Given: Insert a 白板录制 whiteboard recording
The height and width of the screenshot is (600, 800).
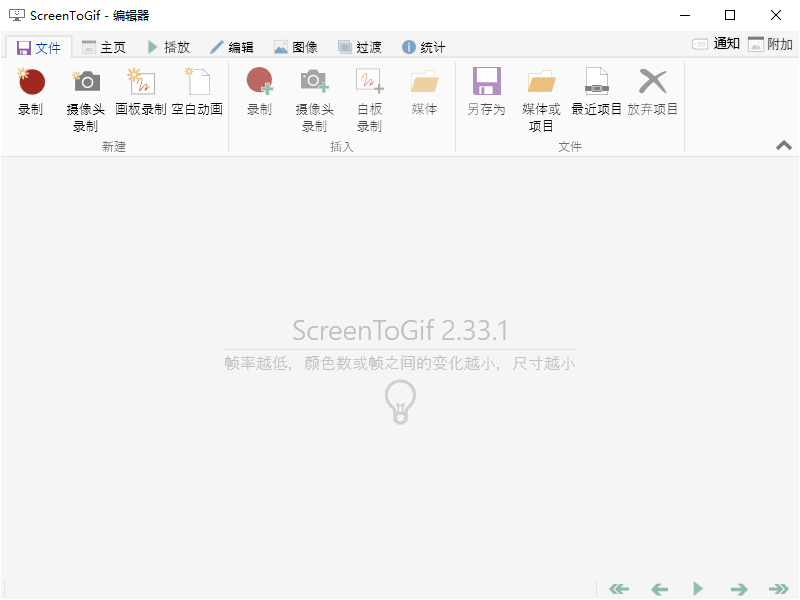Looking at the screenshot, I should [x=369, y=82].
